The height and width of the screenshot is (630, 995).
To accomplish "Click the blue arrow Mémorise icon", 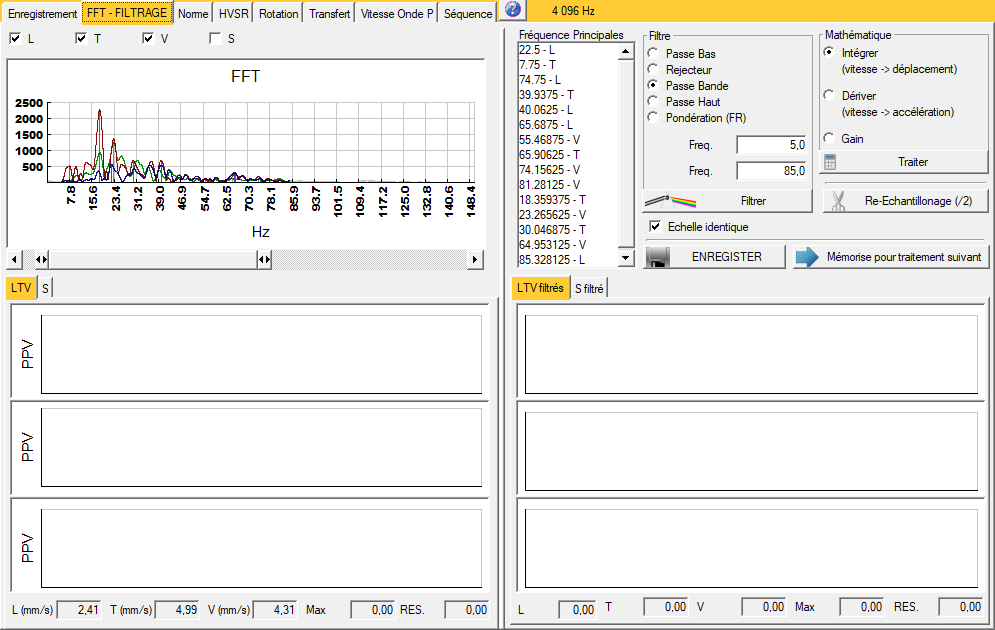I will click(807, 257).
